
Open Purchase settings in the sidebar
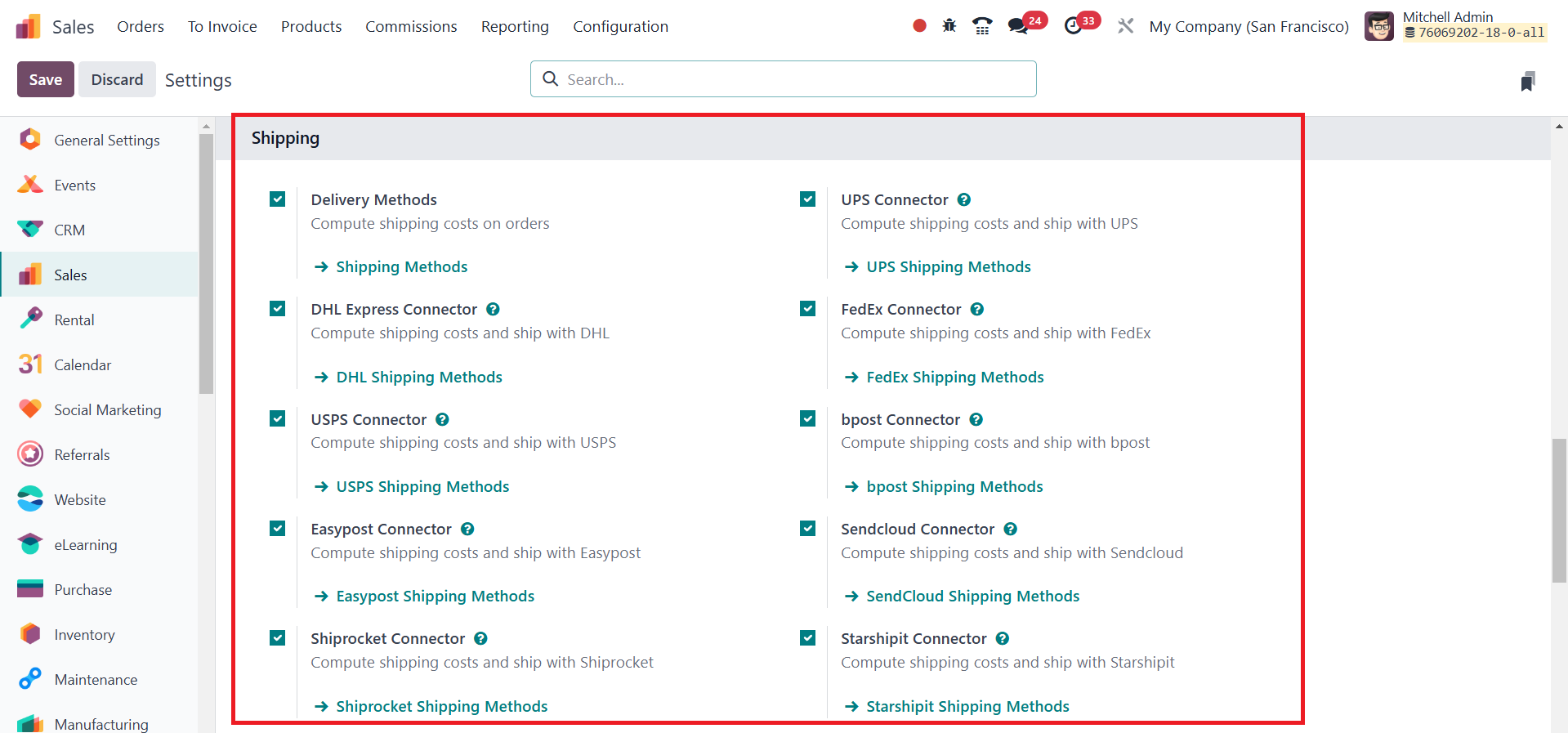click(99, 589)
